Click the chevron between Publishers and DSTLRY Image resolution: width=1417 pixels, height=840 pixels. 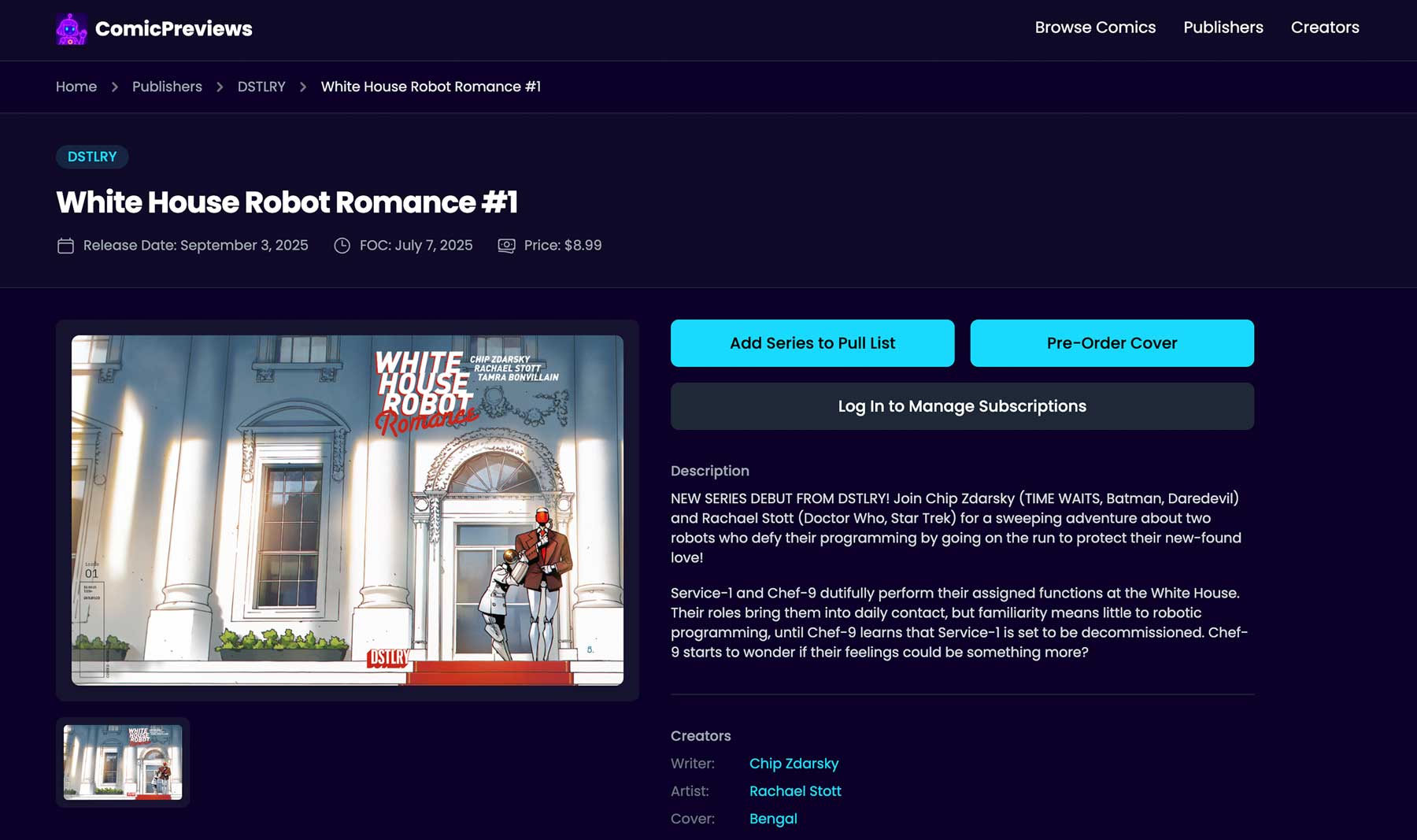[219, 87]
